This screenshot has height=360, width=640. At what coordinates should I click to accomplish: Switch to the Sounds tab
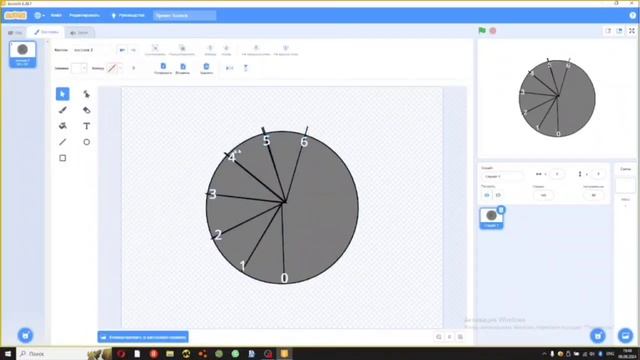point(79,32)
